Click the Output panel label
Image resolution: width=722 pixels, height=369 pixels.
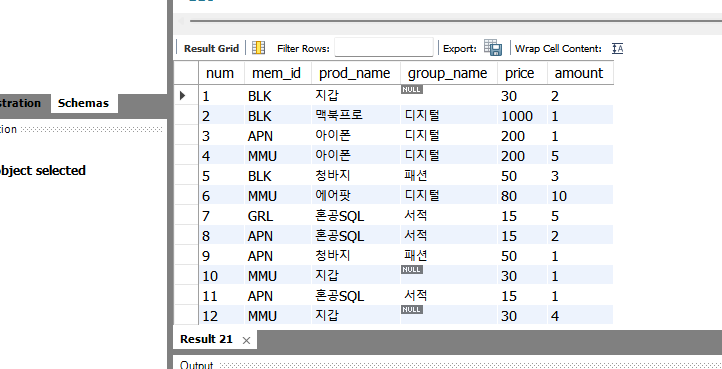tap(197, 365)
